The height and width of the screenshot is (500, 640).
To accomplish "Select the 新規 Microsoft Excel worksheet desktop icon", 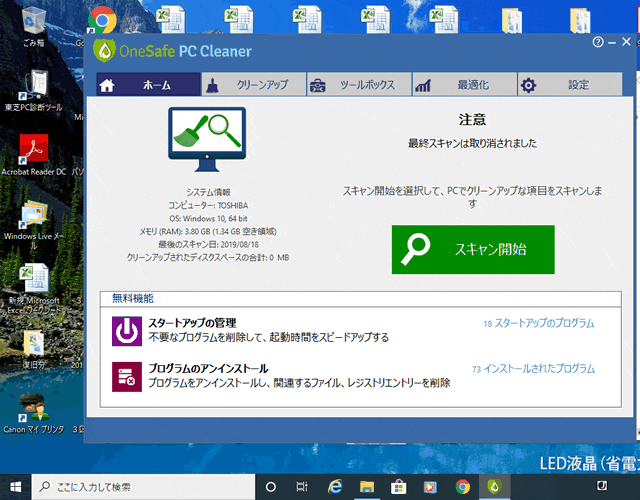I will (x=33, y=289).
